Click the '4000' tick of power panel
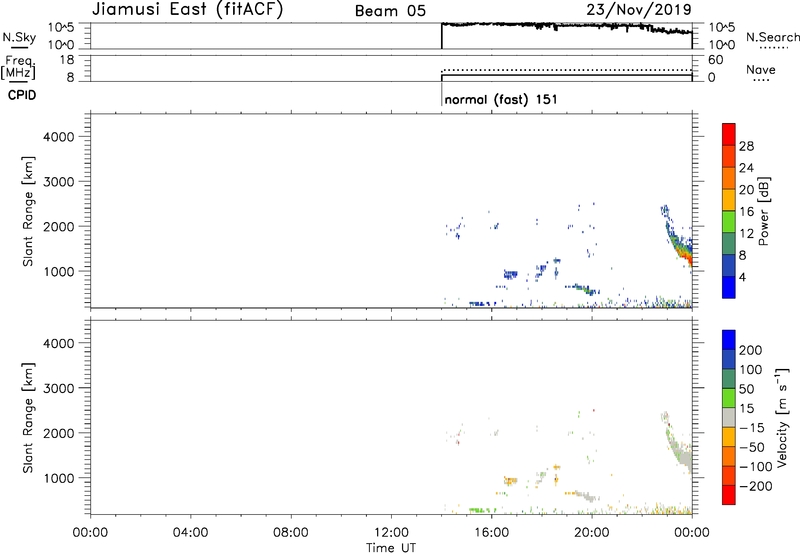800x554 pixels. click(x=58, y=137)
